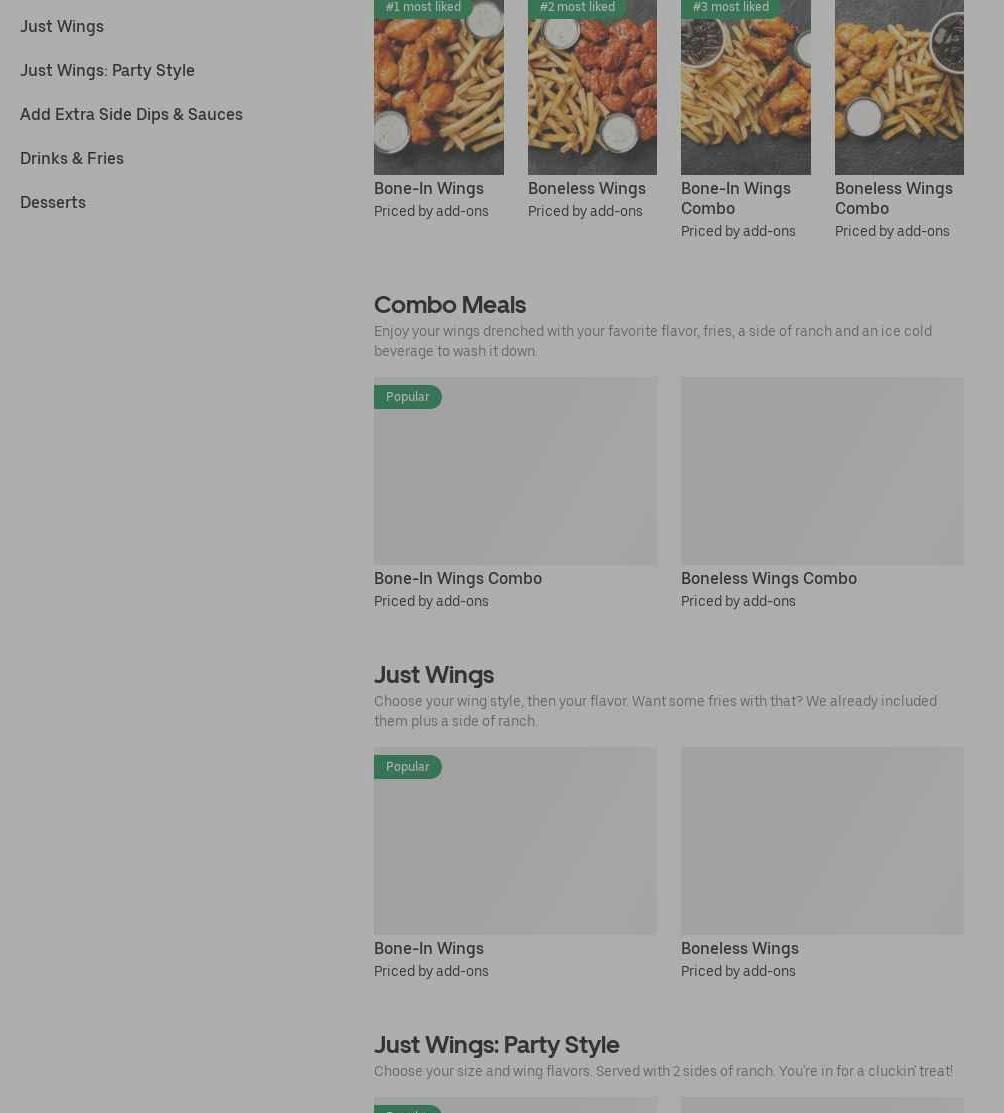Jump to Desserts section
Screen dimensions: 1004x1113
point(53,202)
